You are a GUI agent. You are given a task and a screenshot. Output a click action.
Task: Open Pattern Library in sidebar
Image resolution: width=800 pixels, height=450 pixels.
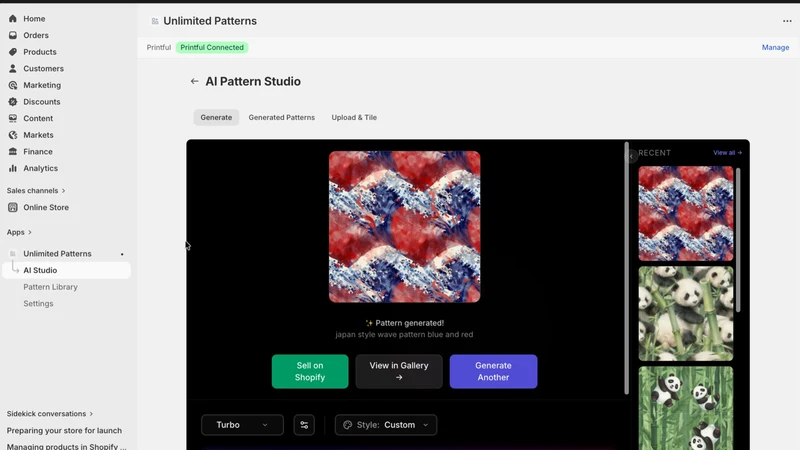tap(51, 287)
